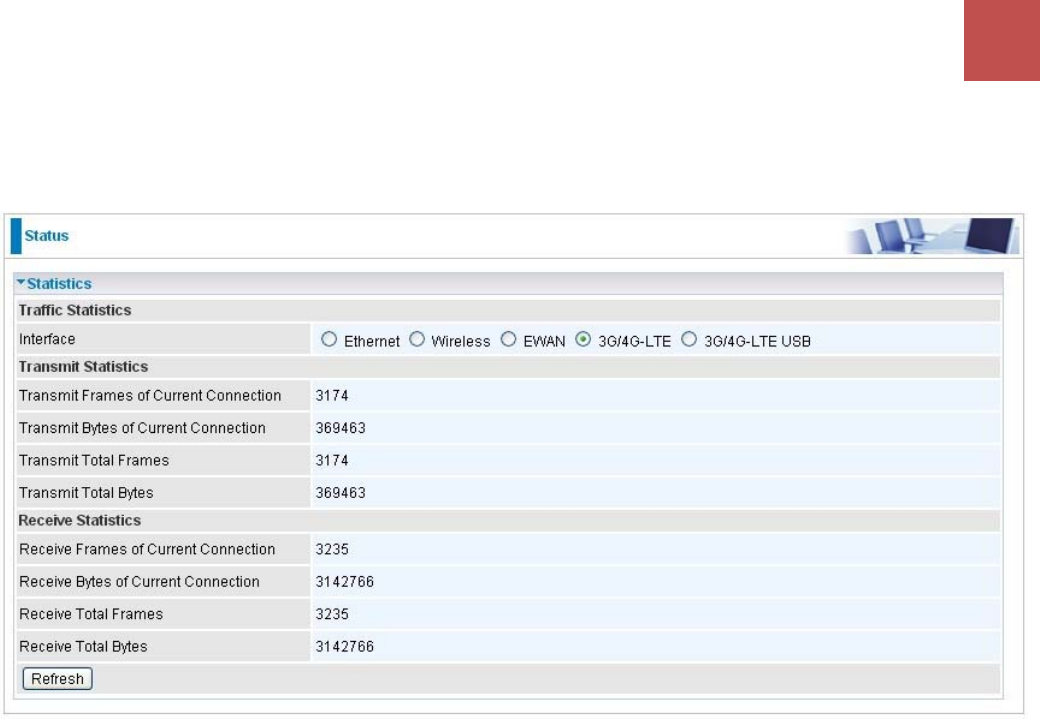Click value 369463 for Transmit Bytes of Current Connection

point(341,428)
